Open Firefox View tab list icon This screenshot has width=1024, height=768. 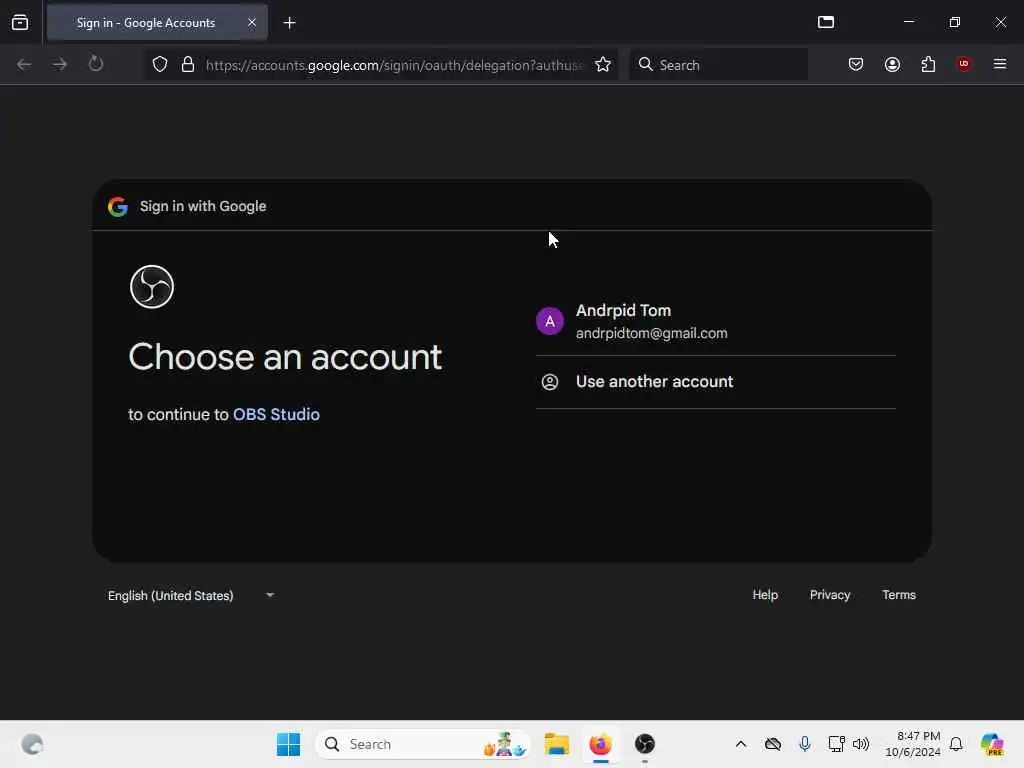click(x=20, y=23)
